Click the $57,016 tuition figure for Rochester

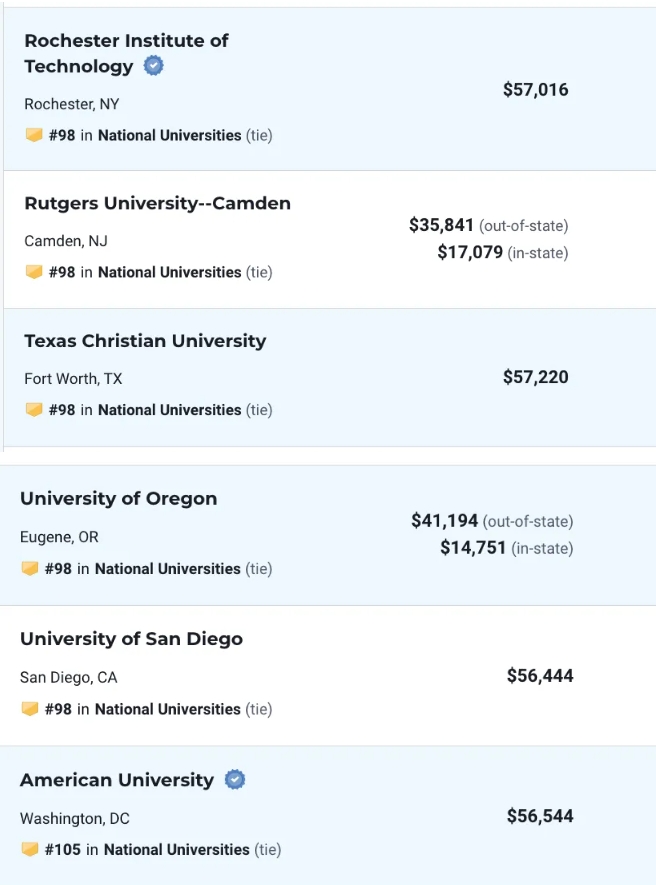pyautogui.click(x=535, y=90)
